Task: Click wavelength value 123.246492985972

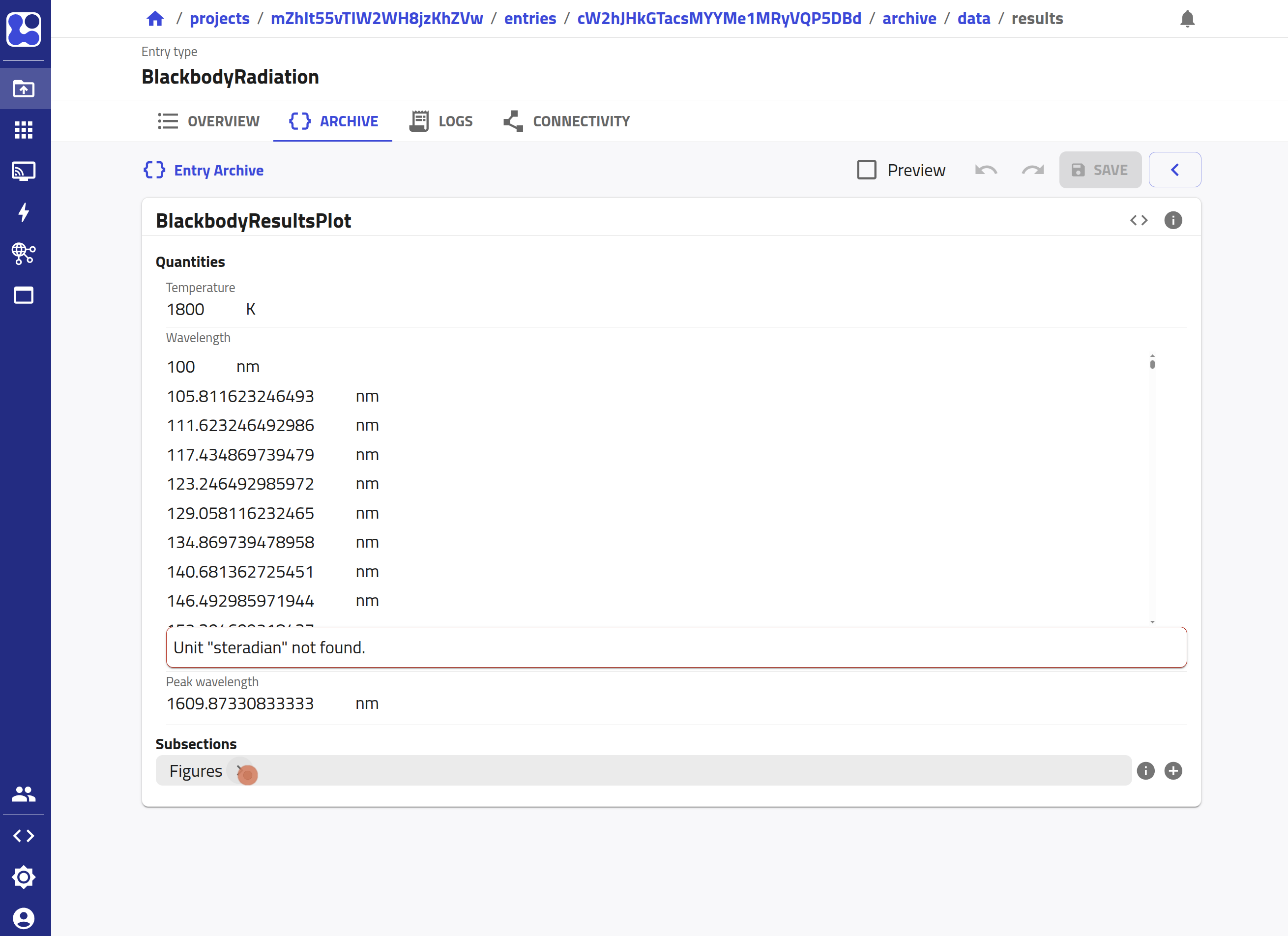Action: [240, 484]
